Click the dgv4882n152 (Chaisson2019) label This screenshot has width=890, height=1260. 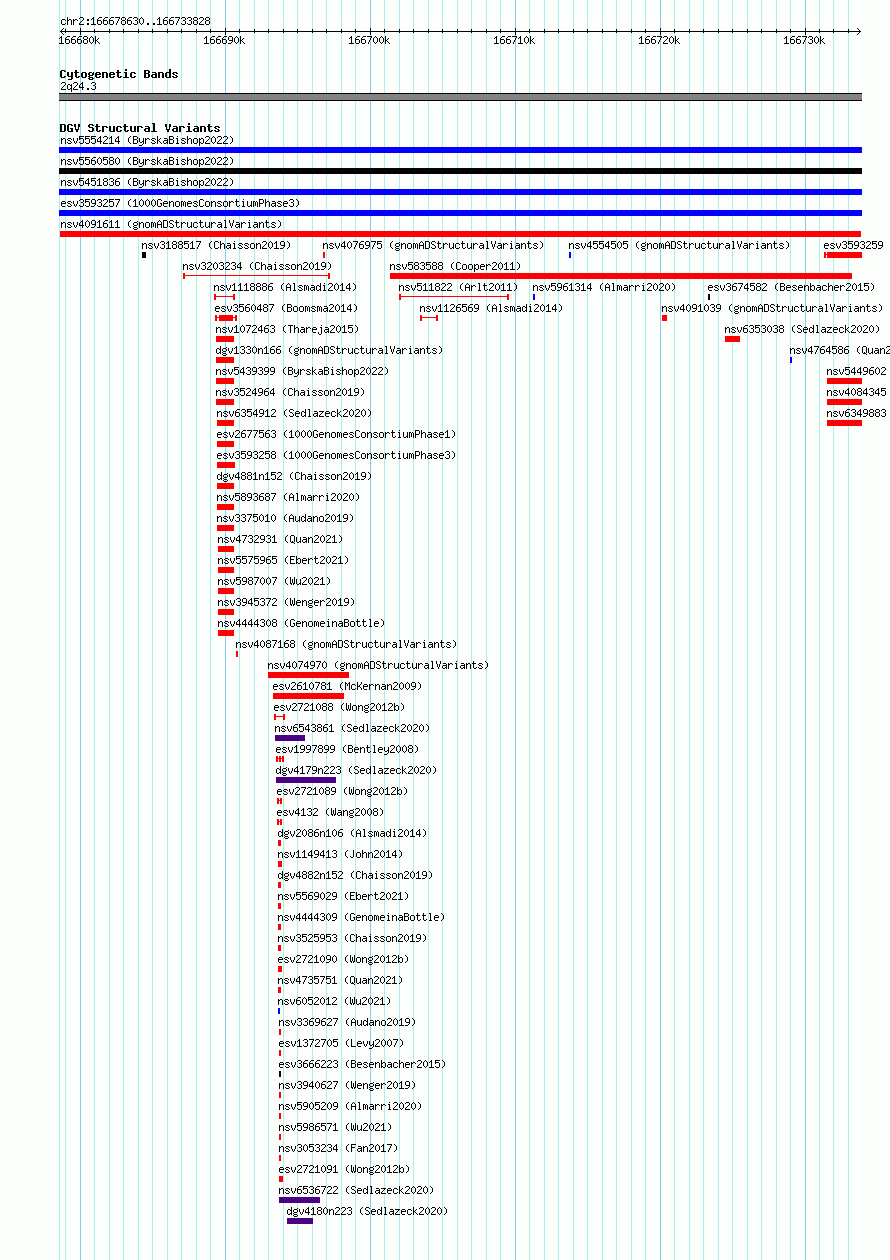(355, 875)
